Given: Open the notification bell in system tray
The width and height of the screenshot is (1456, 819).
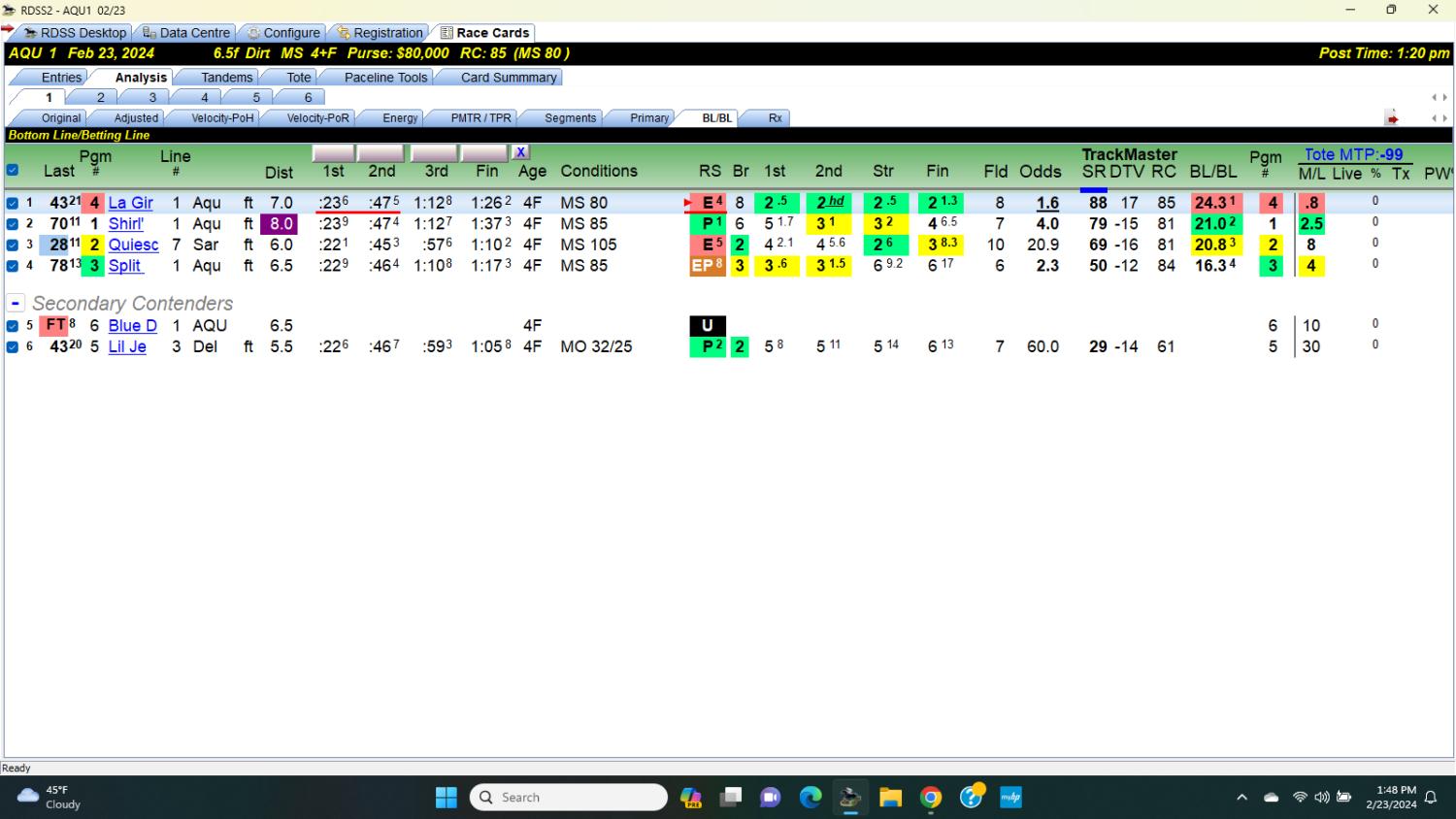Looking at the screenshot, I should pos(1431,798).
